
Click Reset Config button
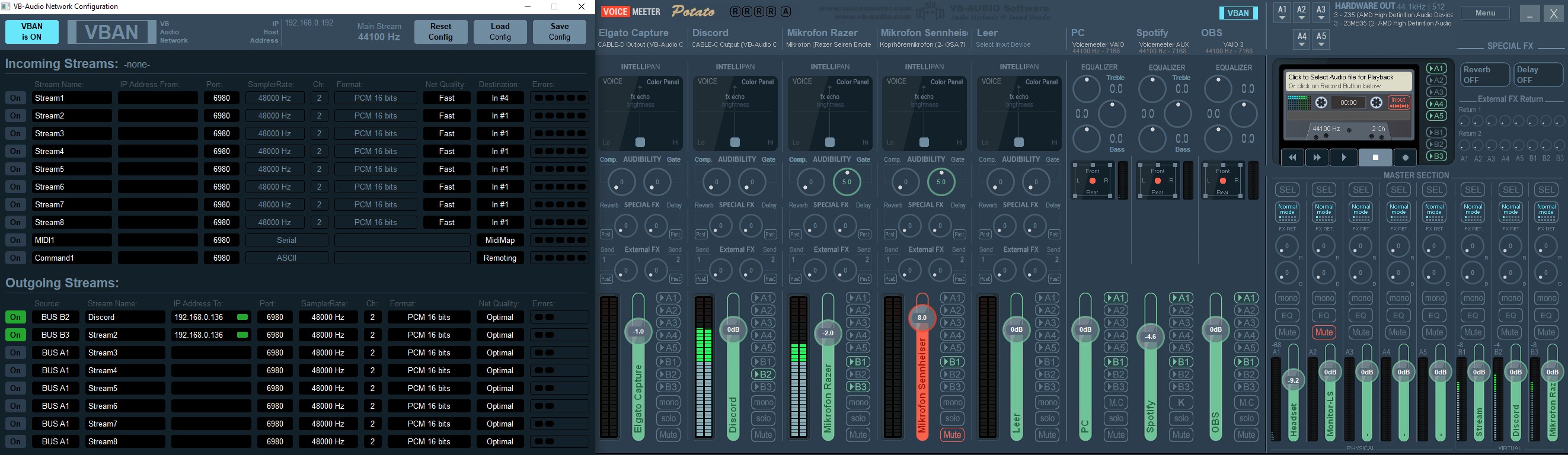[x=440, y=31]
